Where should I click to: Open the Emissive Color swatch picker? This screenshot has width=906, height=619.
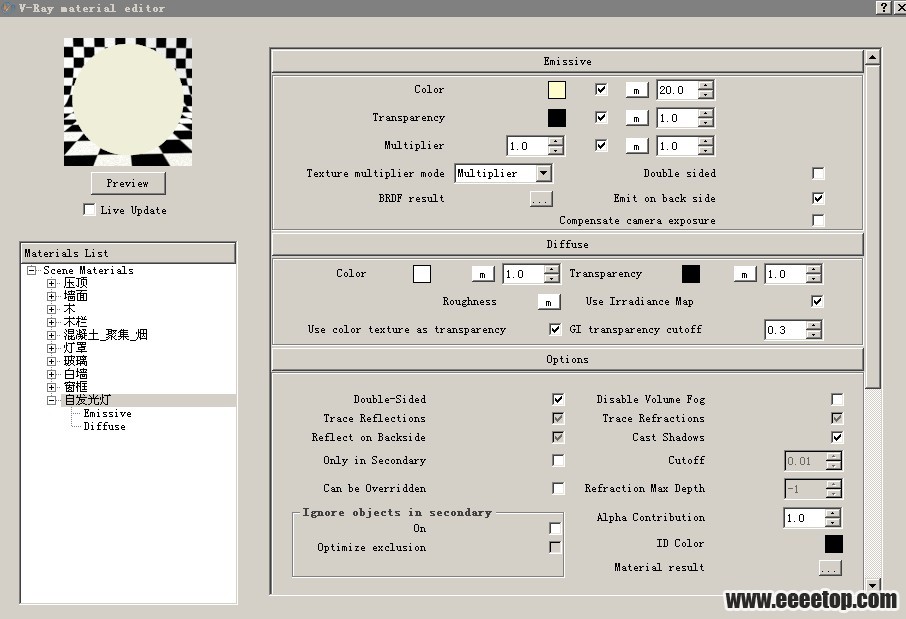click(x=556, y=90)
